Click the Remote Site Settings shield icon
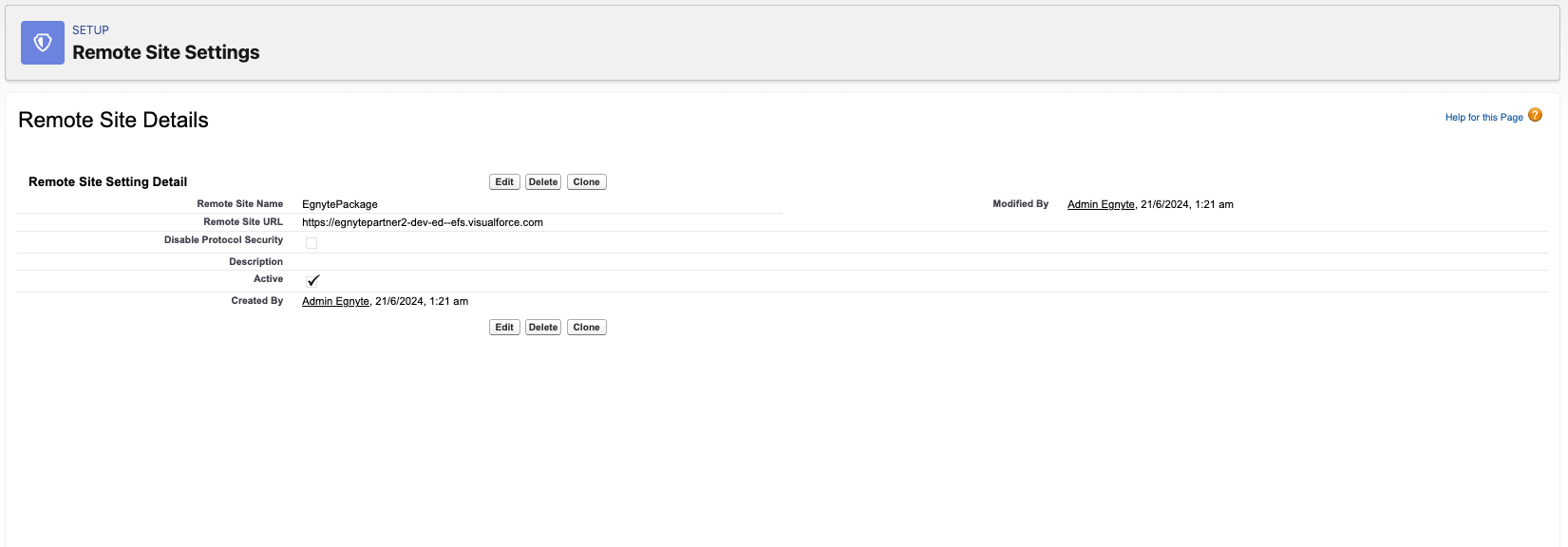This screenshot has height=547, width=1568. (43, 43)
